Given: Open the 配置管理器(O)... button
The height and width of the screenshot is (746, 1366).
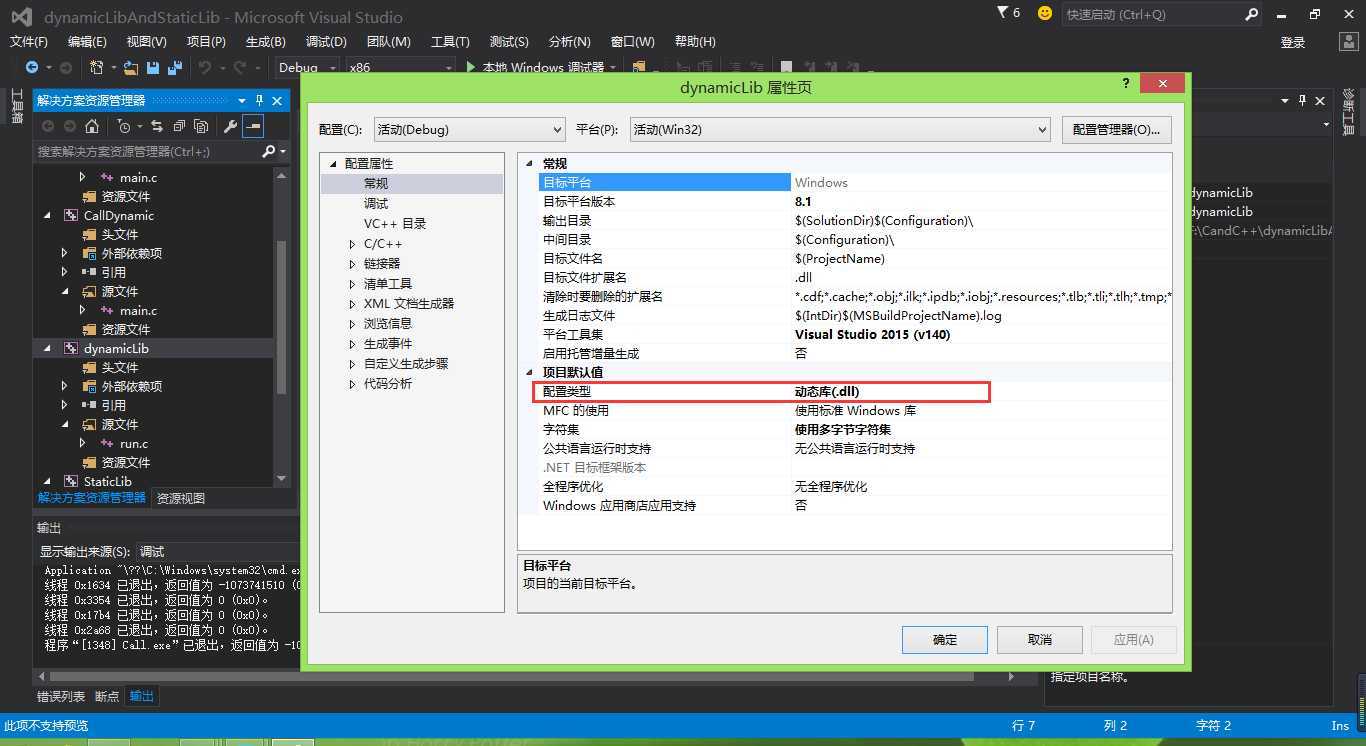Looking at the screenshot, I should pos(1116,129).
